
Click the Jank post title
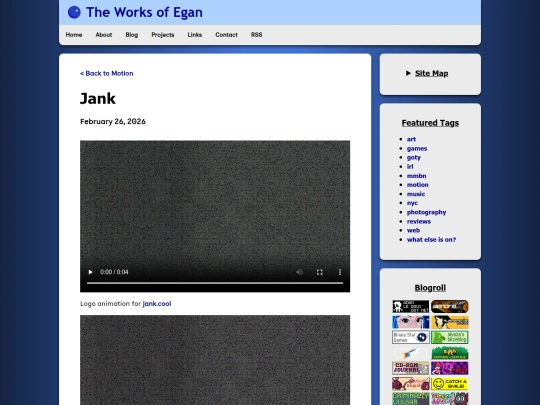98,99
